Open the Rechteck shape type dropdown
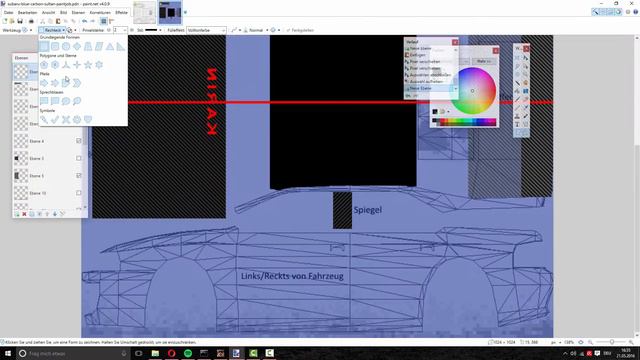640x360 pixels. (x=52, y=30)
